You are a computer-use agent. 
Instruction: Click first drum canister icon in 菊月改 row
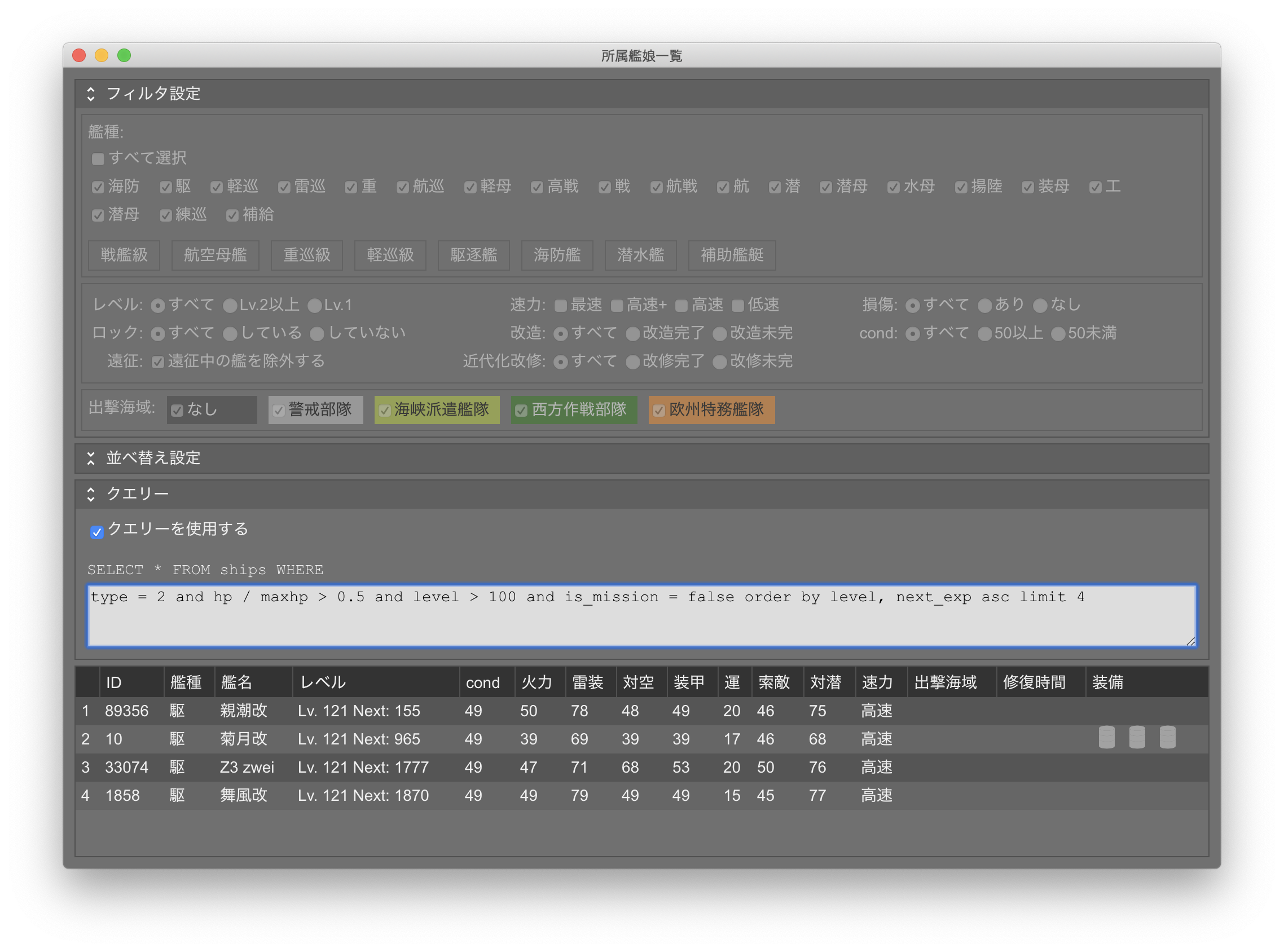click(x=1106, y=738)
